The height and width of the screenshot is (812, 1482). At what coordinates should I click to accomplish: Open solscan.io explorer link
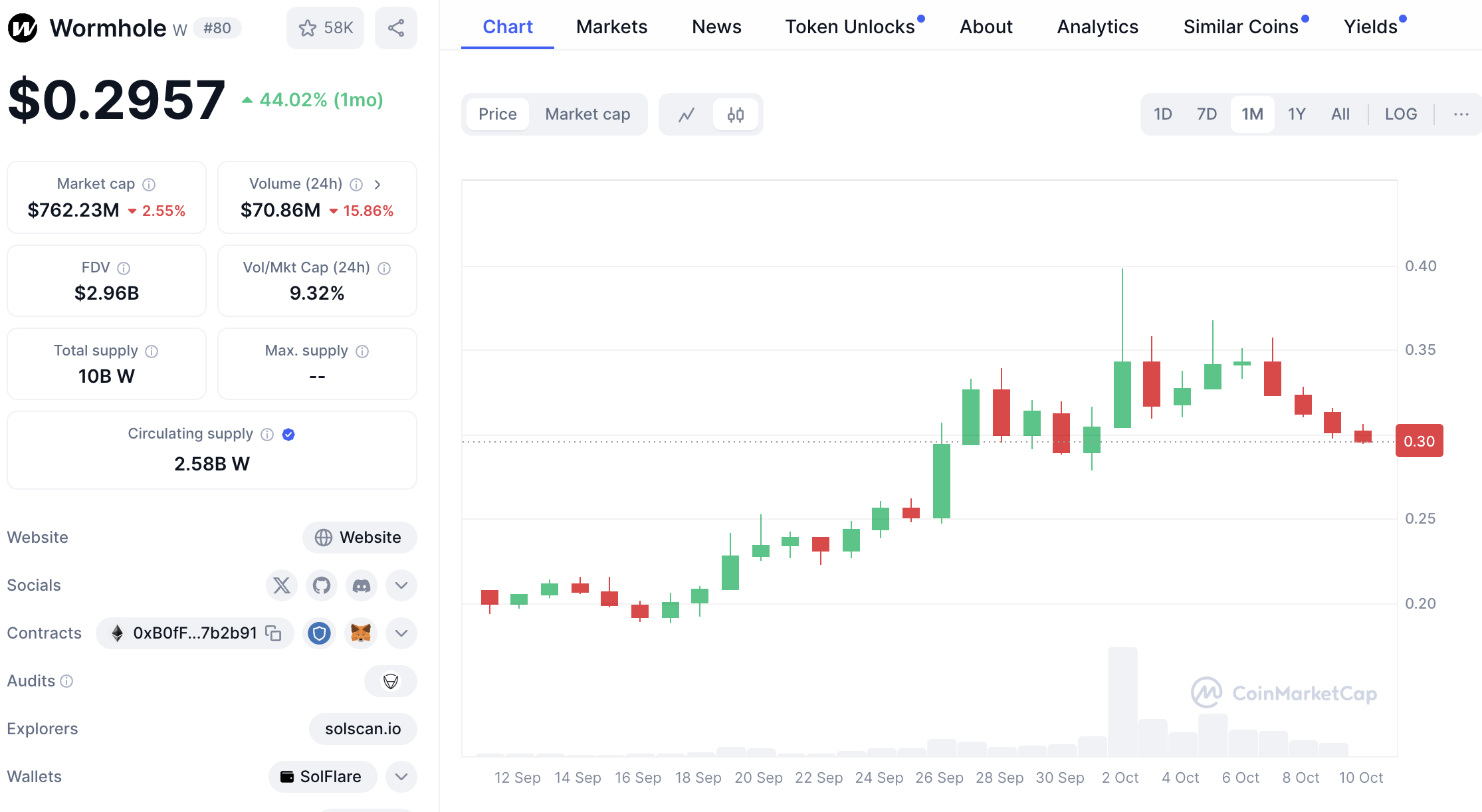pyautogui.click(x=363, y=729)
